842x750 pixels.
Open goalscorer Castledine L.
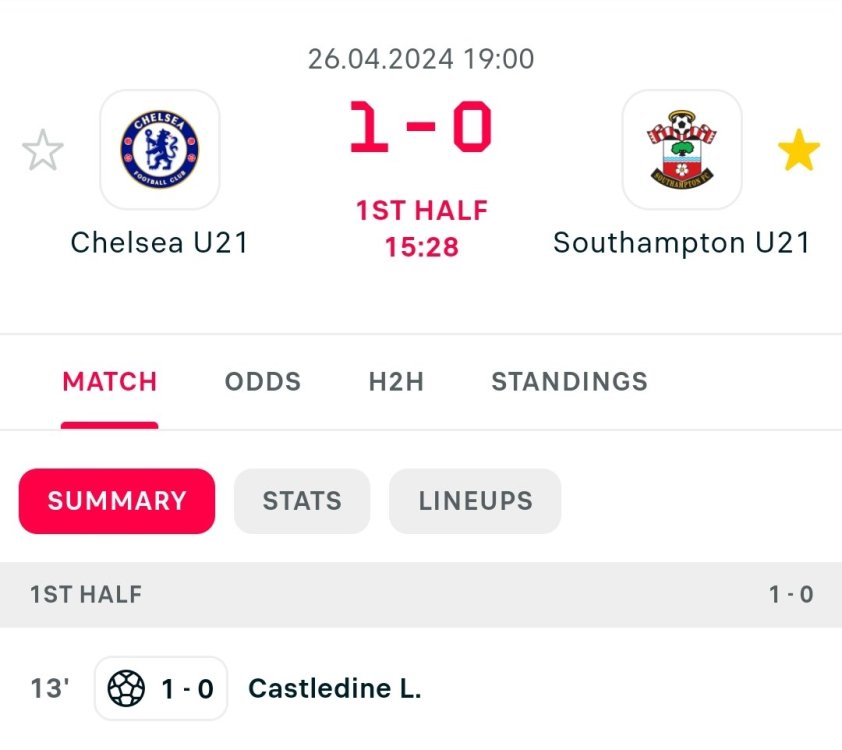coord(335,689)
